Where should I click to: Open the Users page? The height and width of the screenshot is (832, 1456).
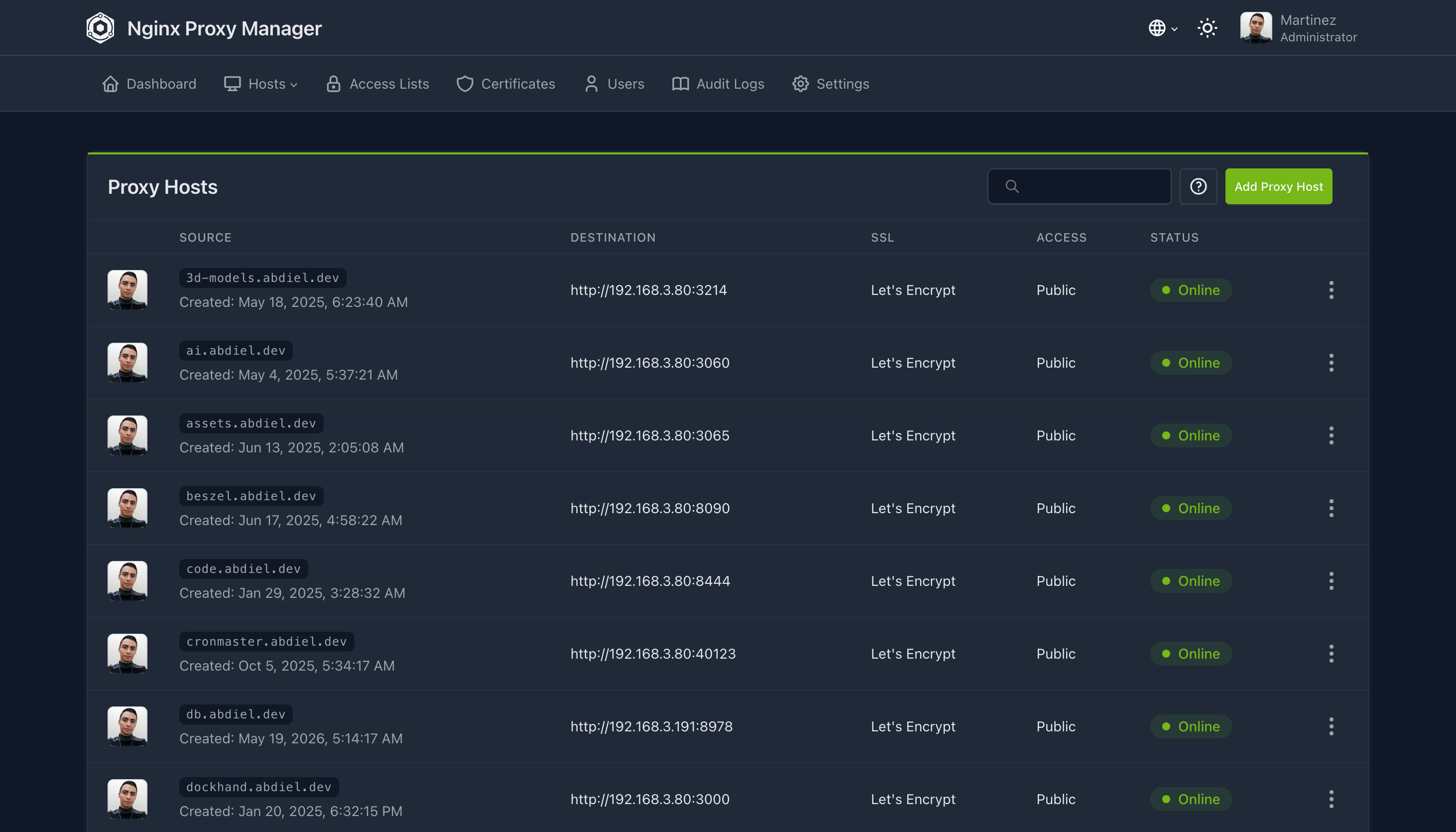pos(614,83)
